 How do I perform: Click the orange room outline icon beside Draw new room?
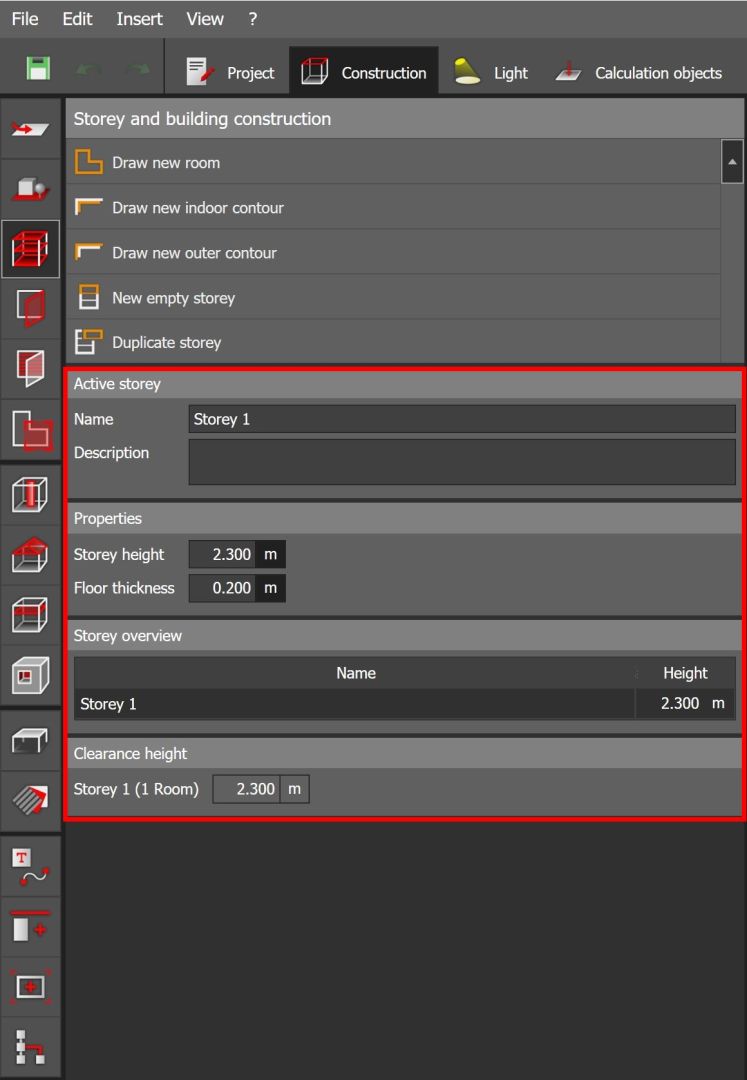point(89,162)
